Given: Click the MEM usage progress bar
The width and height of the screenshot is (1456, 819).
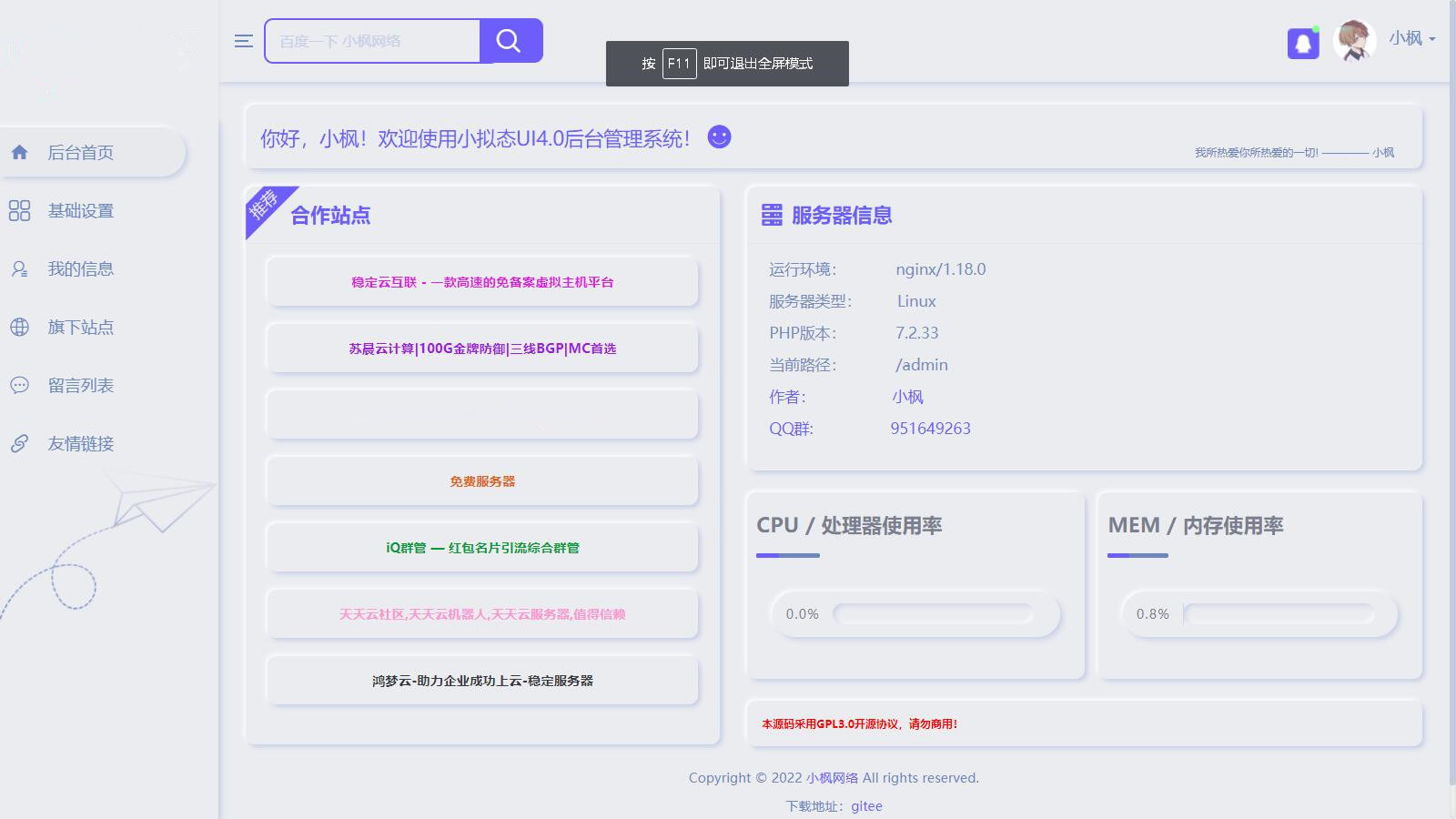Looking at the screenshot, I should click(1279, 614).
